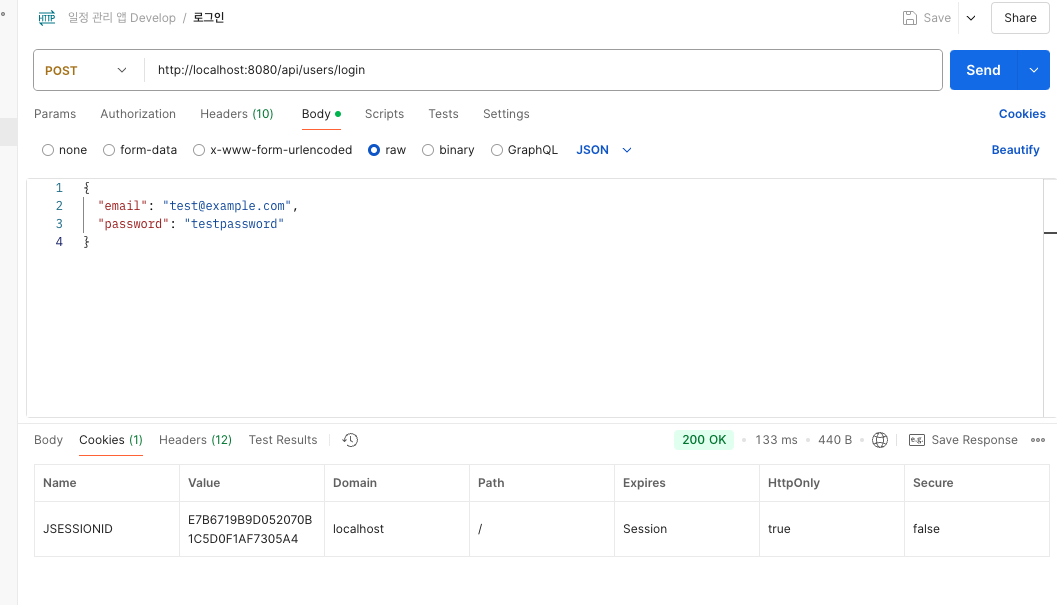Screen dimensions: 1057x605
Task: Click the HTTP request type icon
Action: coord(47,18)
